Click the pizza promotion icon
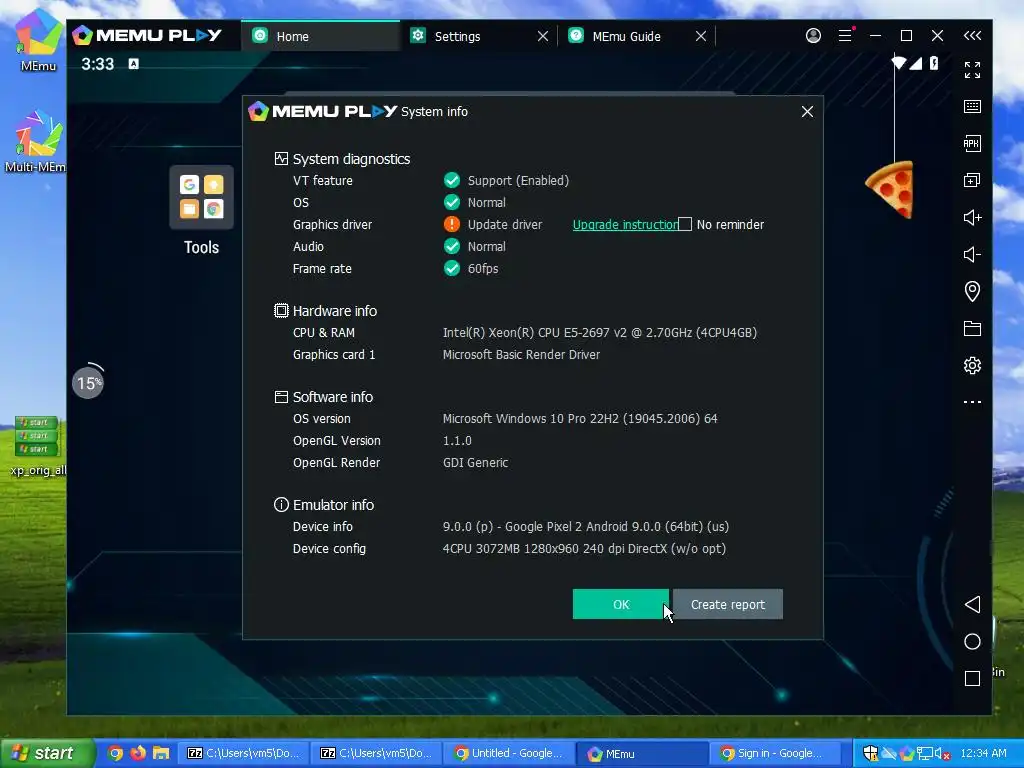 [x=889, y=189]
